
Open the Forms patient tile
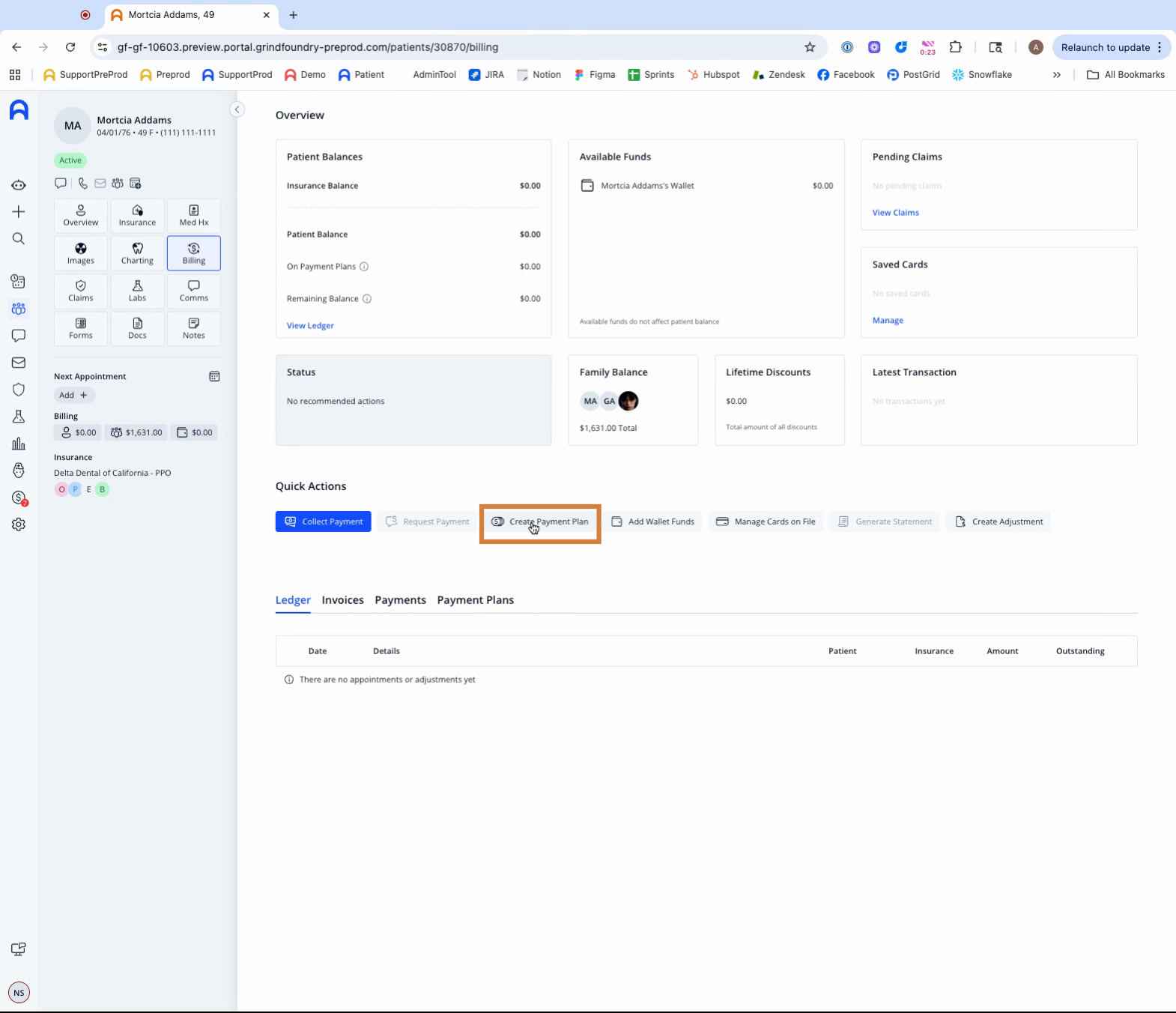tap(81, 328)
